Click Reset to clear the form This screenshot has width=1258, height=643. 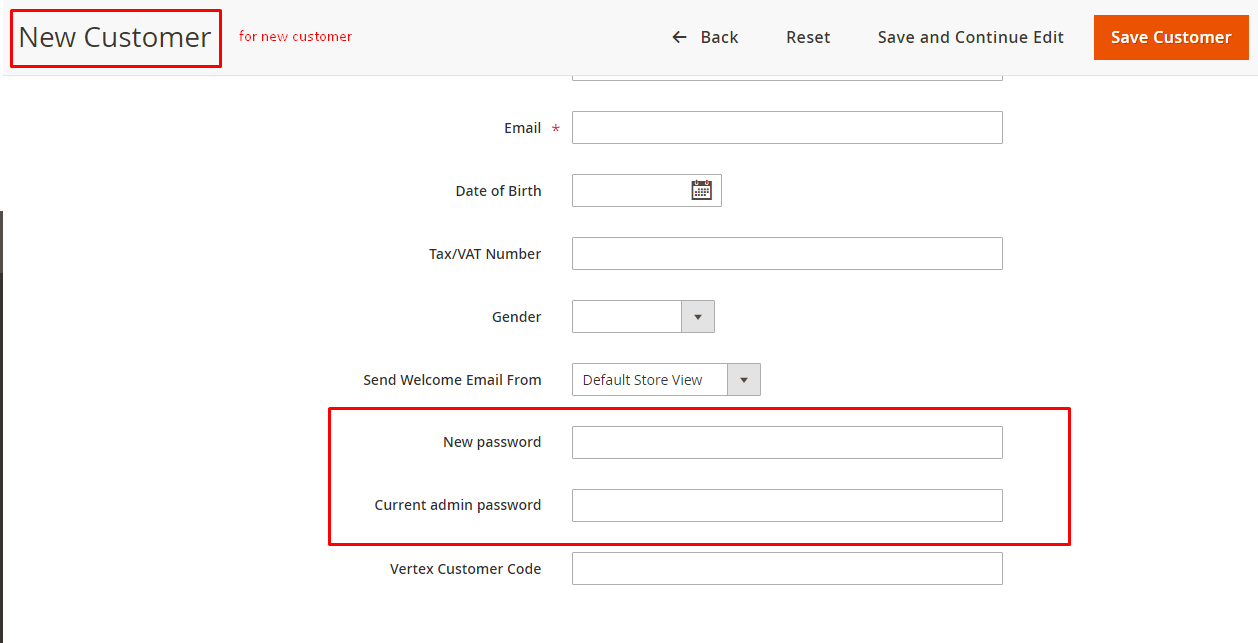point(808,37)
